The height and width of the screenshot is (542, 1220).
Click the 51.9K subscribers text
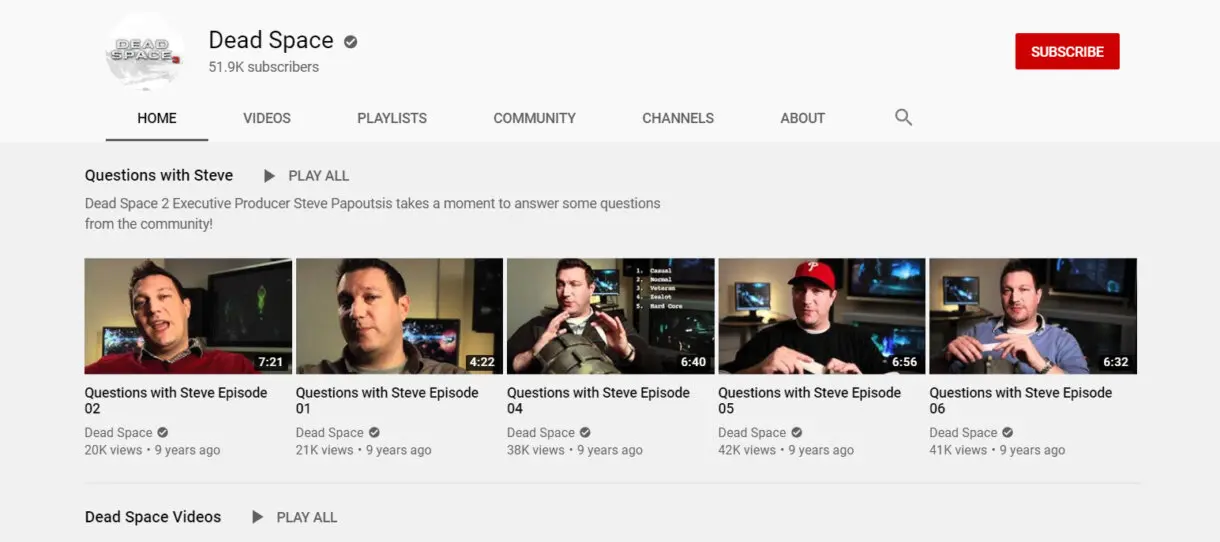pos(264,67)
